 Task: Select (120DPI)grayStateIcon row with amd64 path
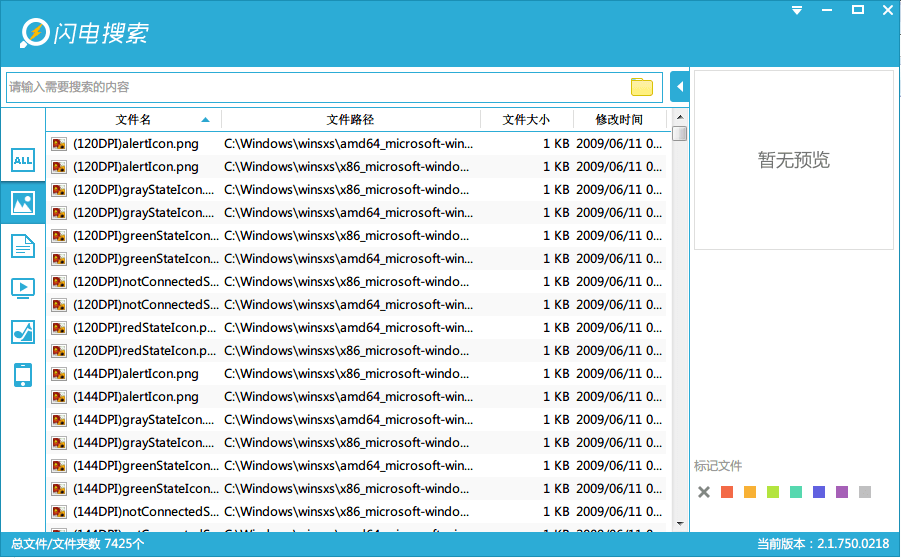pyautogui.click(x=356, y=213)
